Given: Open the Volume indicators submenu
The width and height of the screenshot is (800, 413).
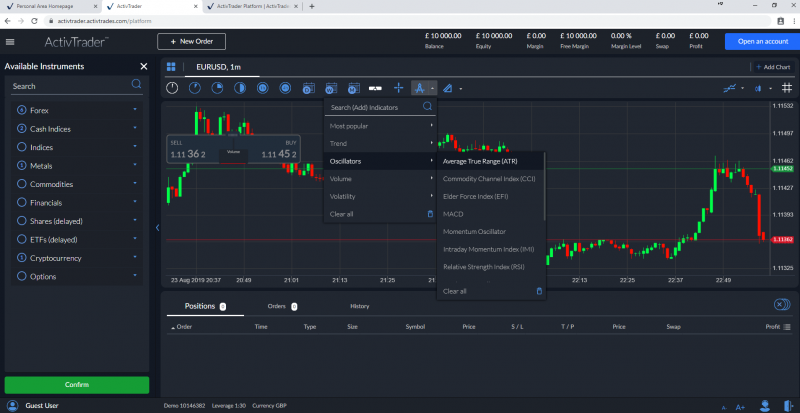Looking at the screenshot, I should (x=380, y=179).
